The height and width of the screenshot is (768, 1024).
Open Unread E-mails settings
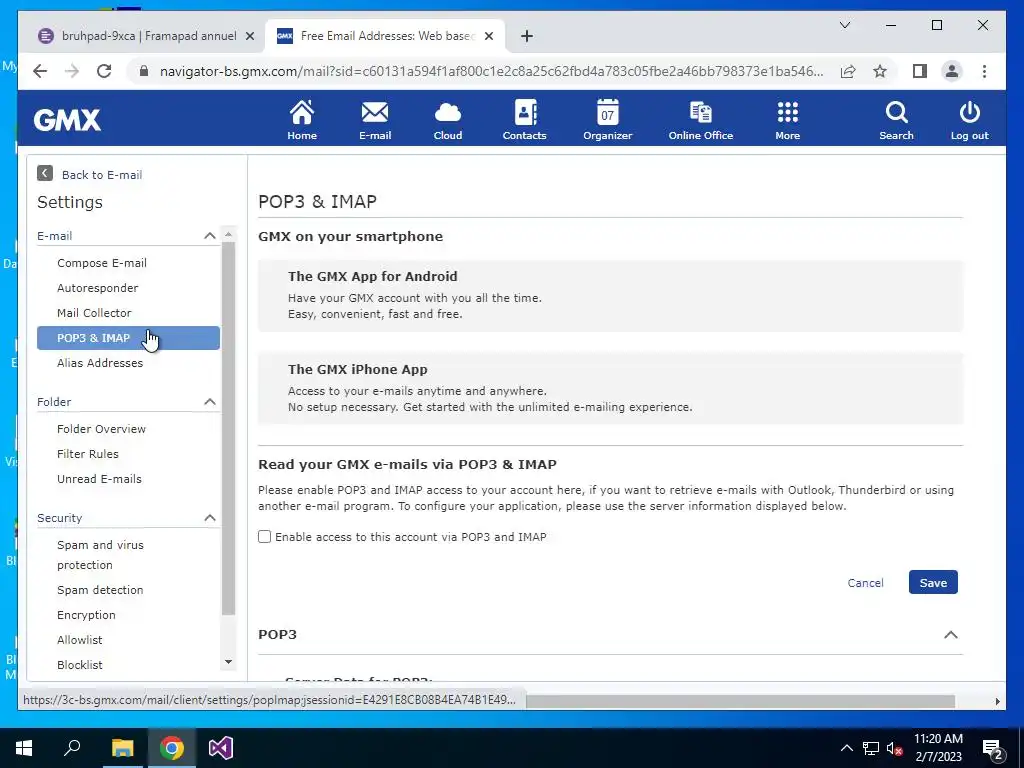coord(99,479)
